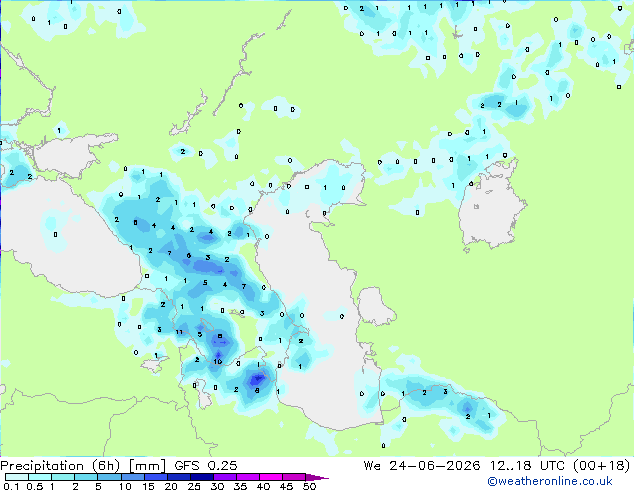
Task: Click the 0.1–0.5 mm legend color swatch
Action: pyautogui.click(x=17, y=477)
